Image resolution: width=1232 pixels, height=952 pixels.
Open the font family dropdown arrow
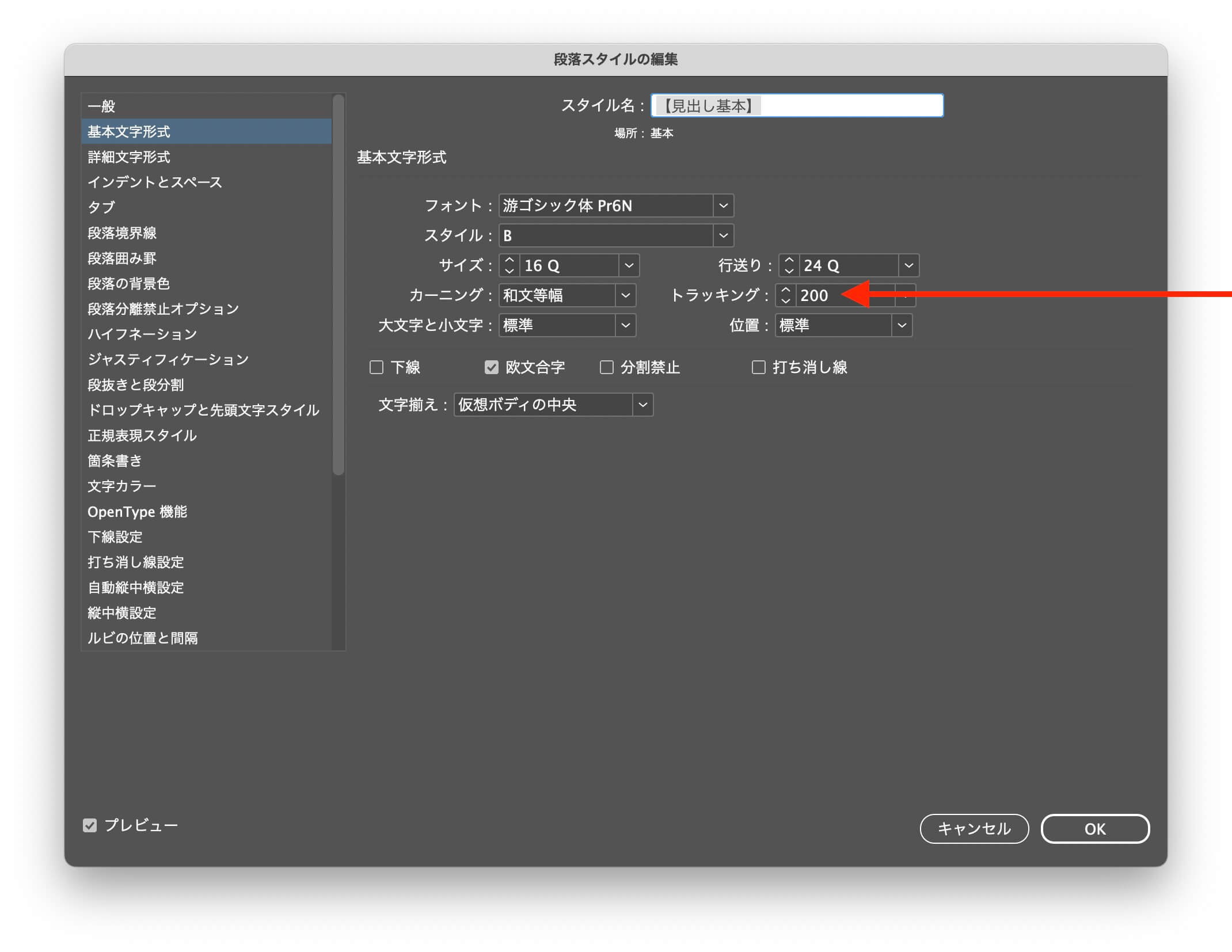pos(723,205)
